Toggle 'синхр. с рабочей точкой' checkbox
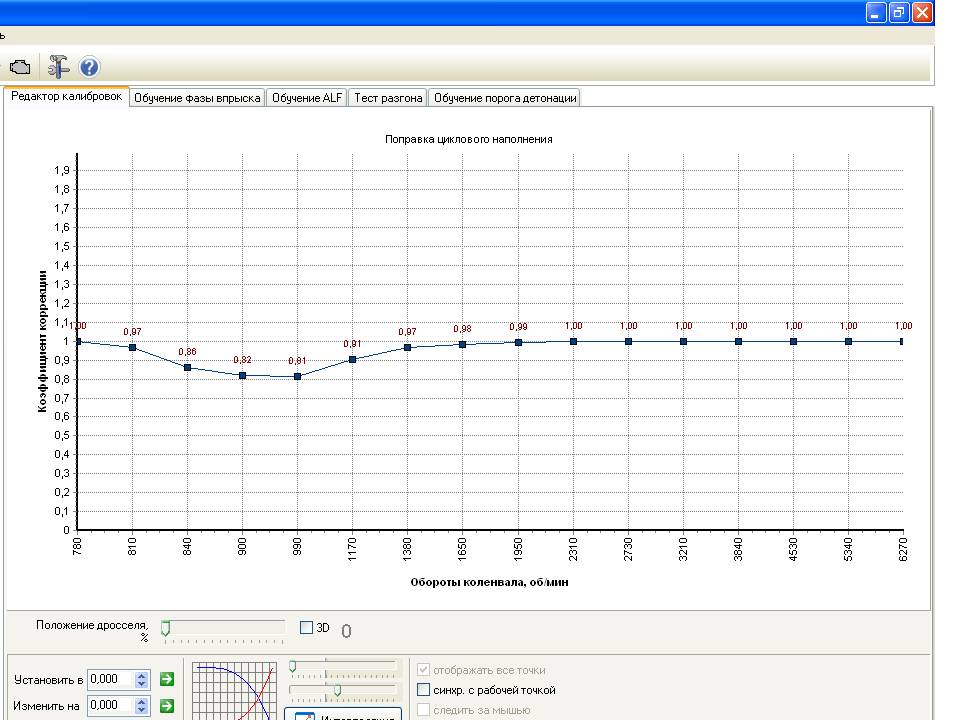The width and height of the screenshot is (960, 720). pyautogui.click(x=423, y=690)
